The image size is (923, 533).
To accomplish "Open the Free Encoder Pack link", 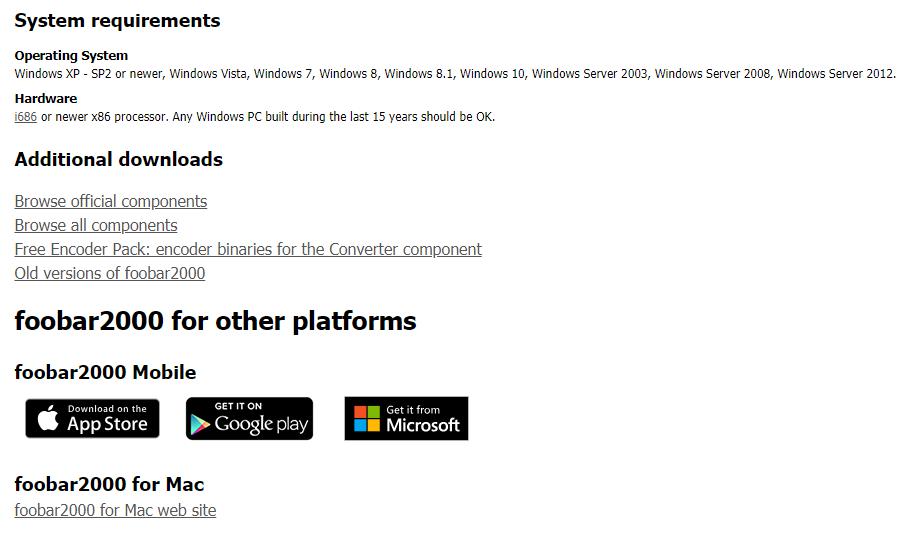I will click(248, 250).
